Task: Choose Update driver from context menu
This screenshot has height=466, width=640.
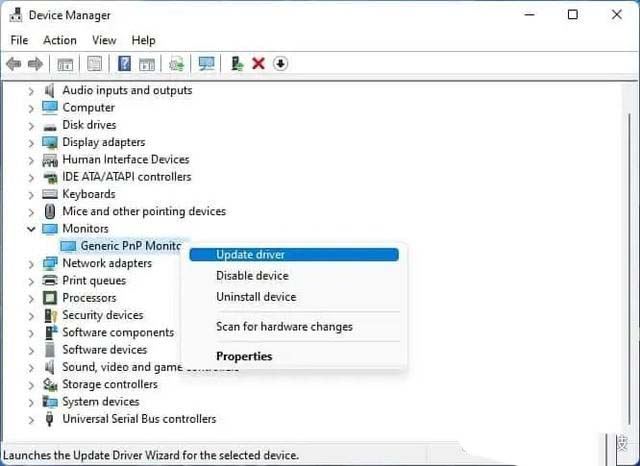Action: click(250, 255)
